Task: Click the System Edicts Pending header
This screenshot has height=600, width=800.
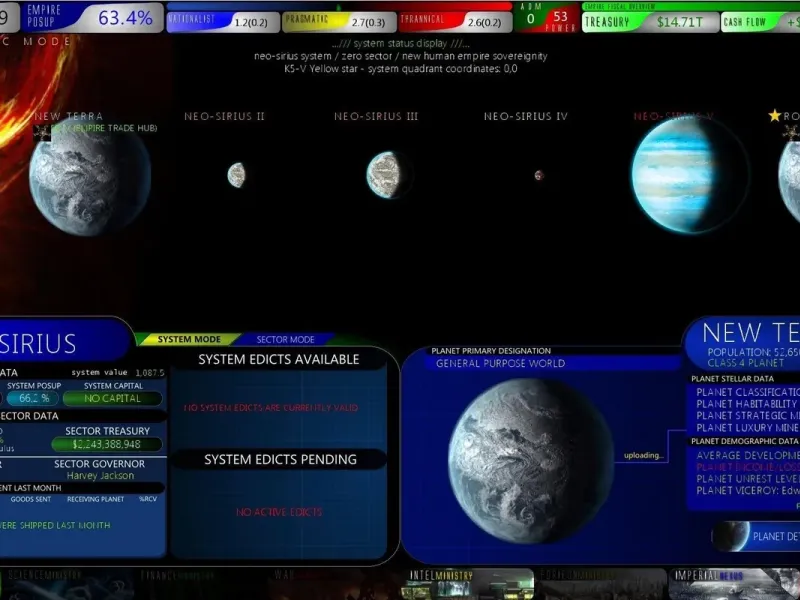Action: click(280, 459)
